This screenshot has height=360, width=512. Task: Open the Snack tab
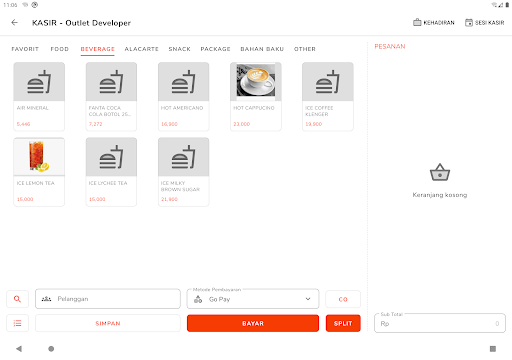pos(179,49)
